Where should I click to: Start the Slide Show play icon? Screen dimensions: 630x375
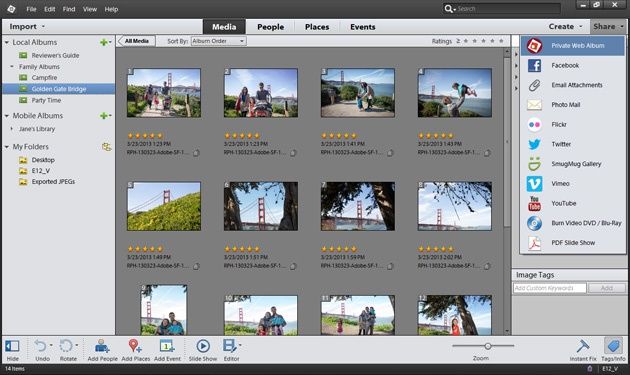pos(203,346)
